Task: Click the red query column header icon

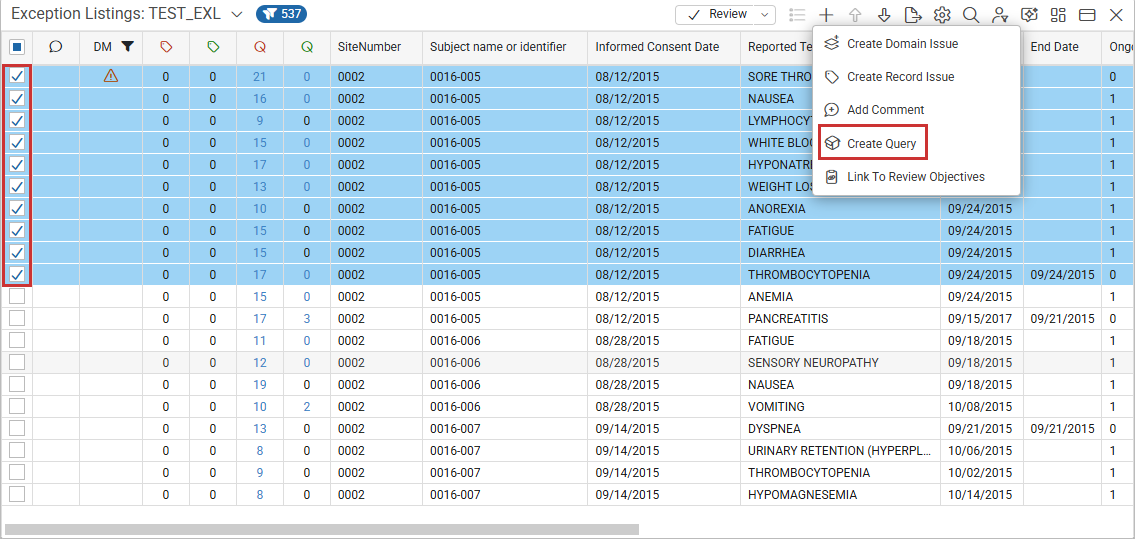Action: coord(260,47)
